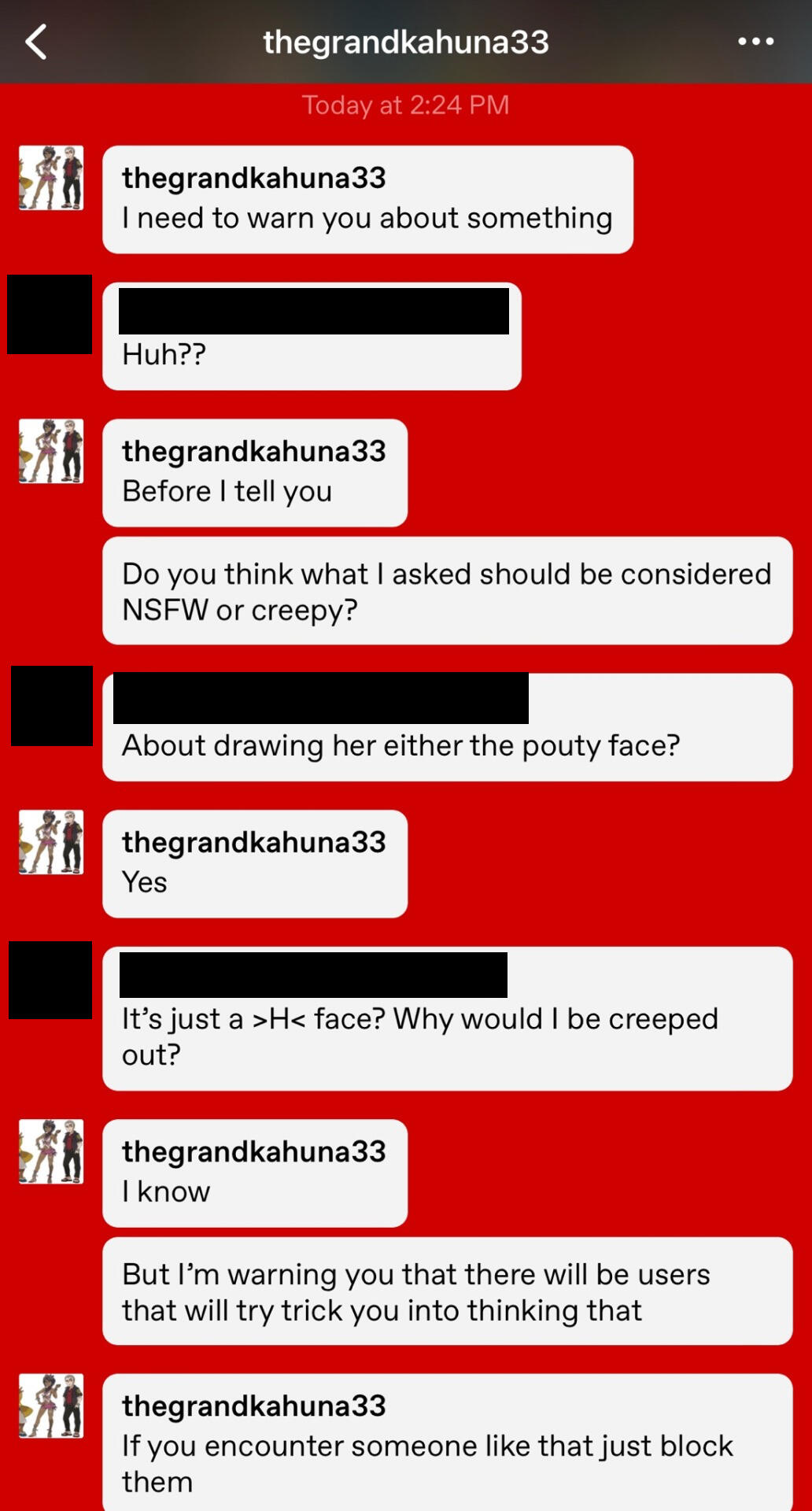
Task: Tap avatar beside 'If you encounter someone' message
Action: [51, 1406]
